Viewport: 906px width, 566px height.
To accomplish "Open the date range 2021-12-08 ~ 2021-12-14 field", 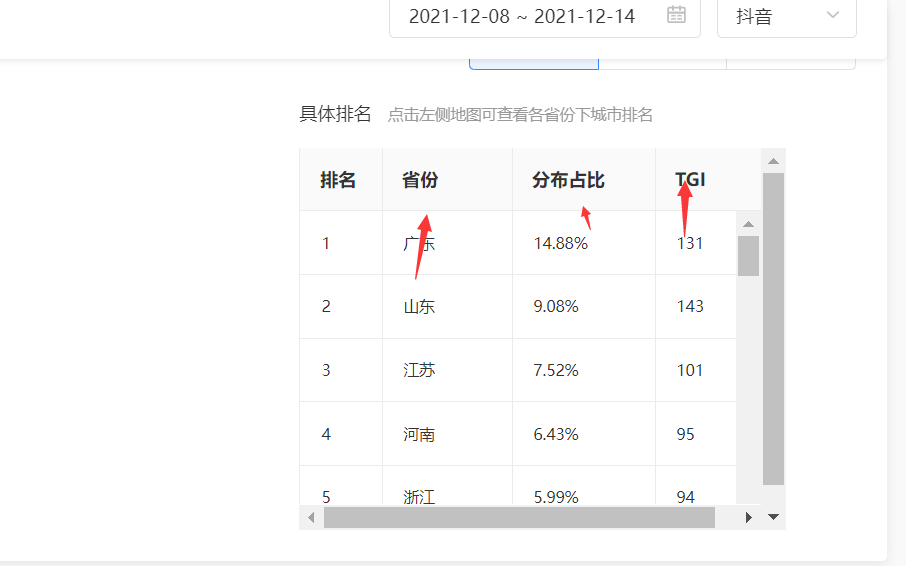I will pos(545,16).
